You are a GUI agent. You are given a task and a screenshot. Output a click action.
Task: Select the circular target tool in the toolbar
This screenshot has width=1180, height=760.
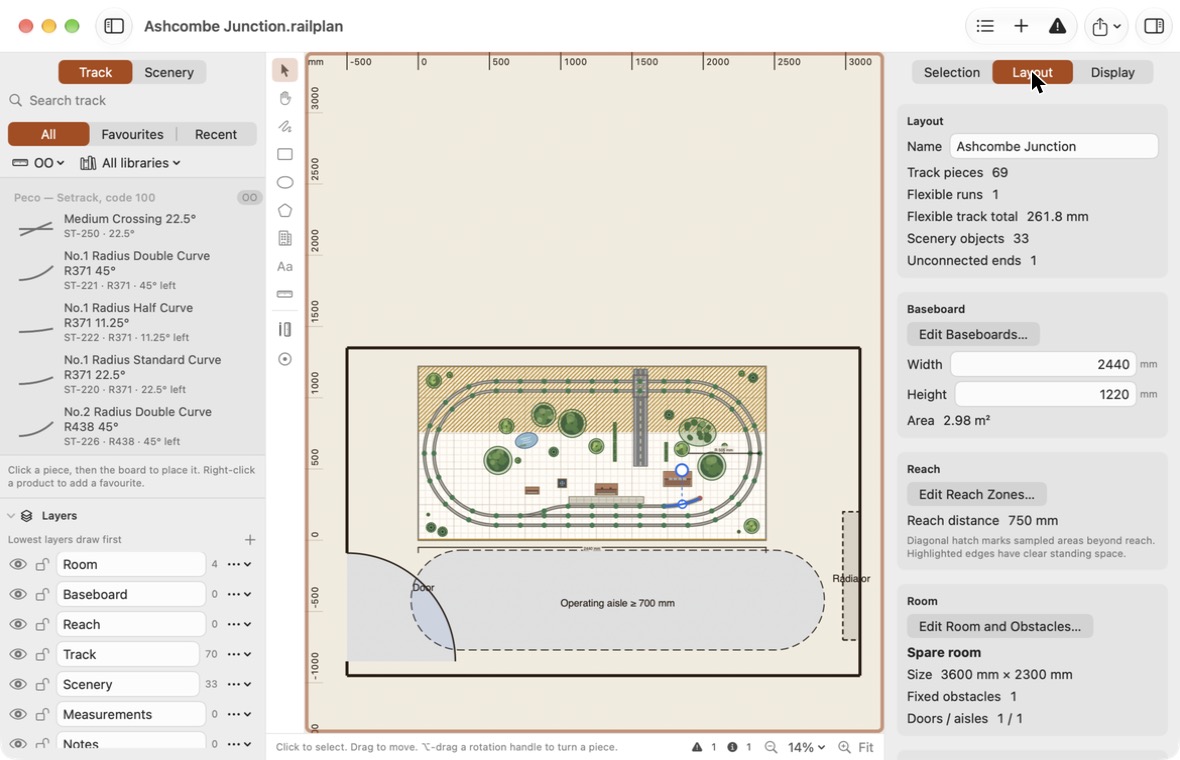(x=284, y=359)
